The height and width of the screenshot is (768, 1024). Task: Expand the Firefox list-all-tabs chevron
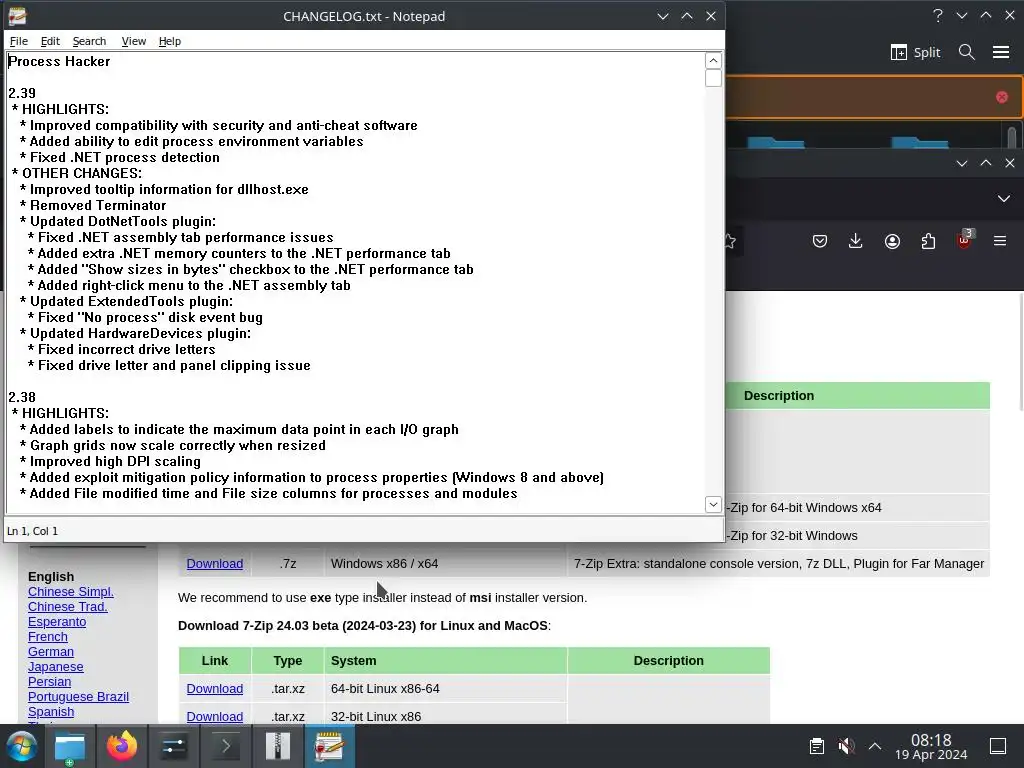pyautogui.click(x=1004, y=199)
